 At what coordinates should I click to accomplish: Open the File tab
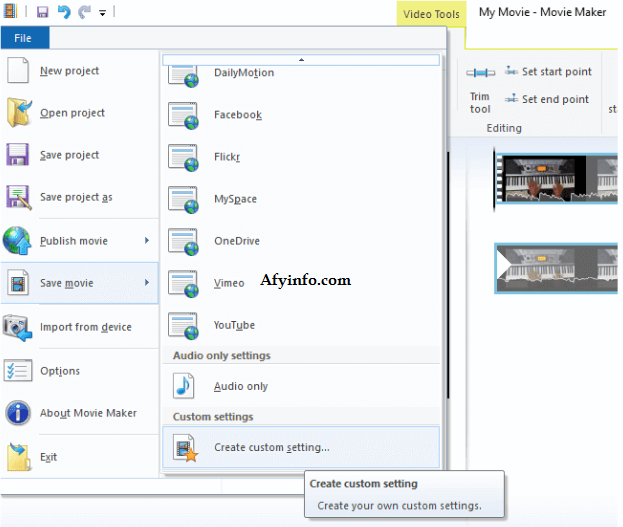(25, 38)
